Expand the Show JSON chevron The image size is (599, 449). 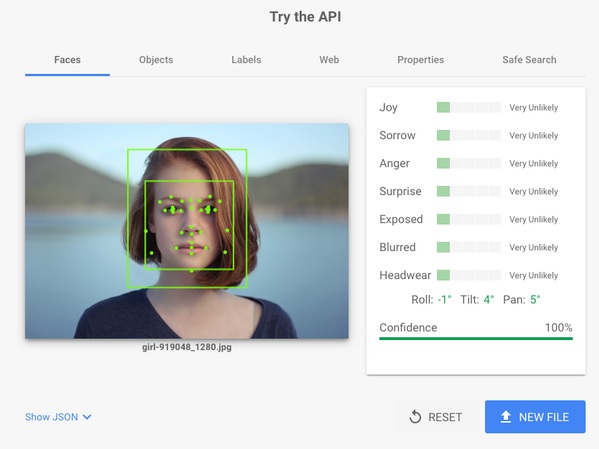87,417
